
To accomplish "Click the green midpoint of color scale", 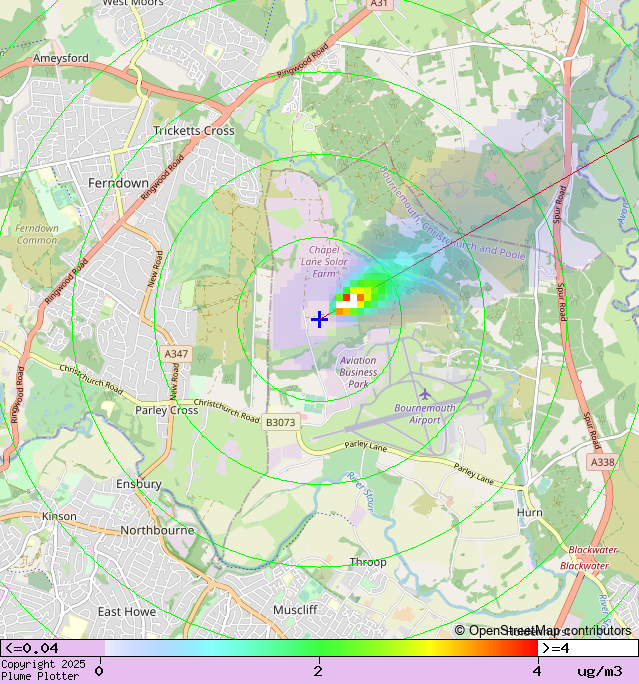I will pyautogui.click(x=320, y=648).
